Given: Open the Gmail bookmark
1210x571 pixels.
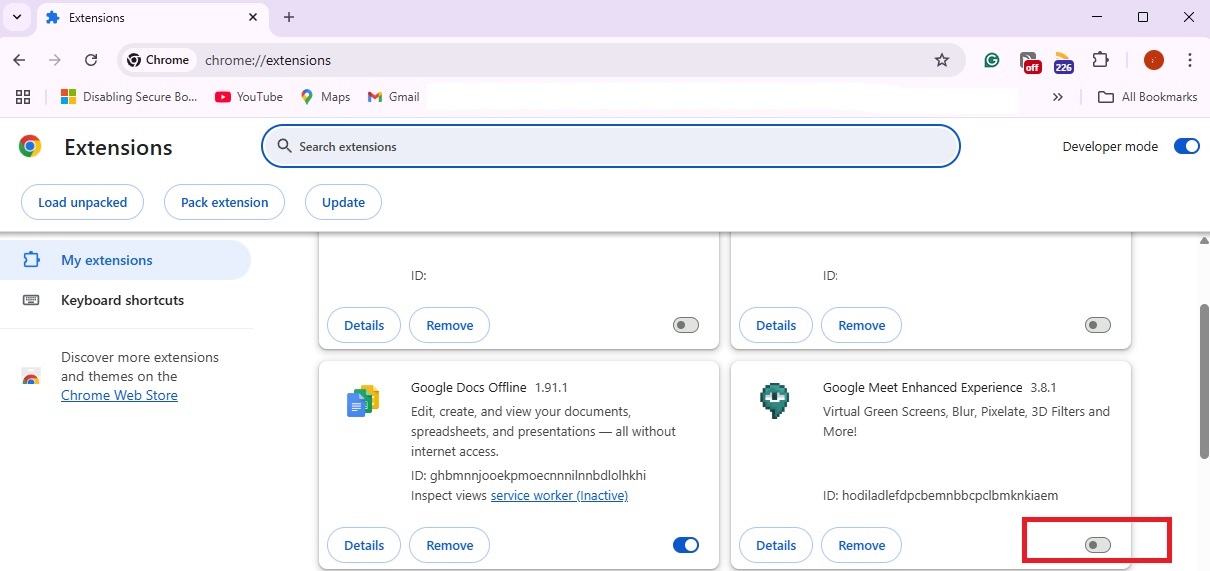Looking at the screenshot, I should coord(393,97).
